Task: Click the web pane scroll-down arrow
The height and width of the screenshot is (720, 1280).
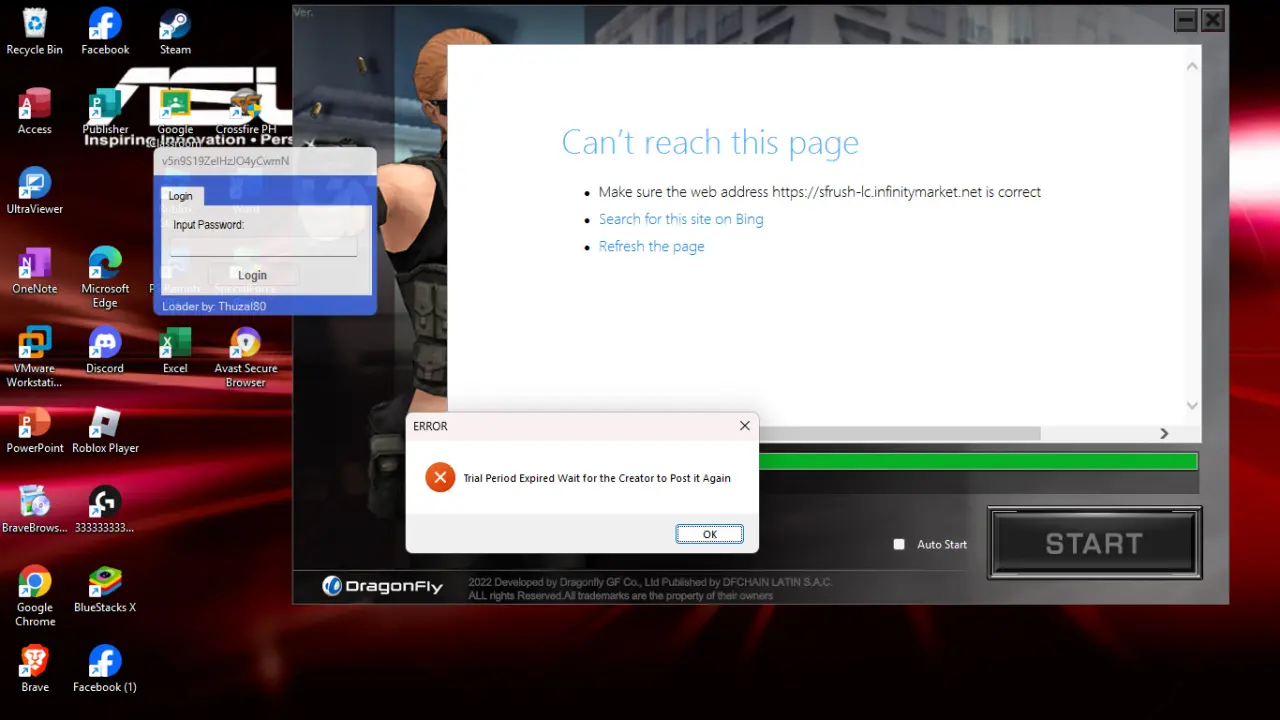Action: (x=1192, y=406)
